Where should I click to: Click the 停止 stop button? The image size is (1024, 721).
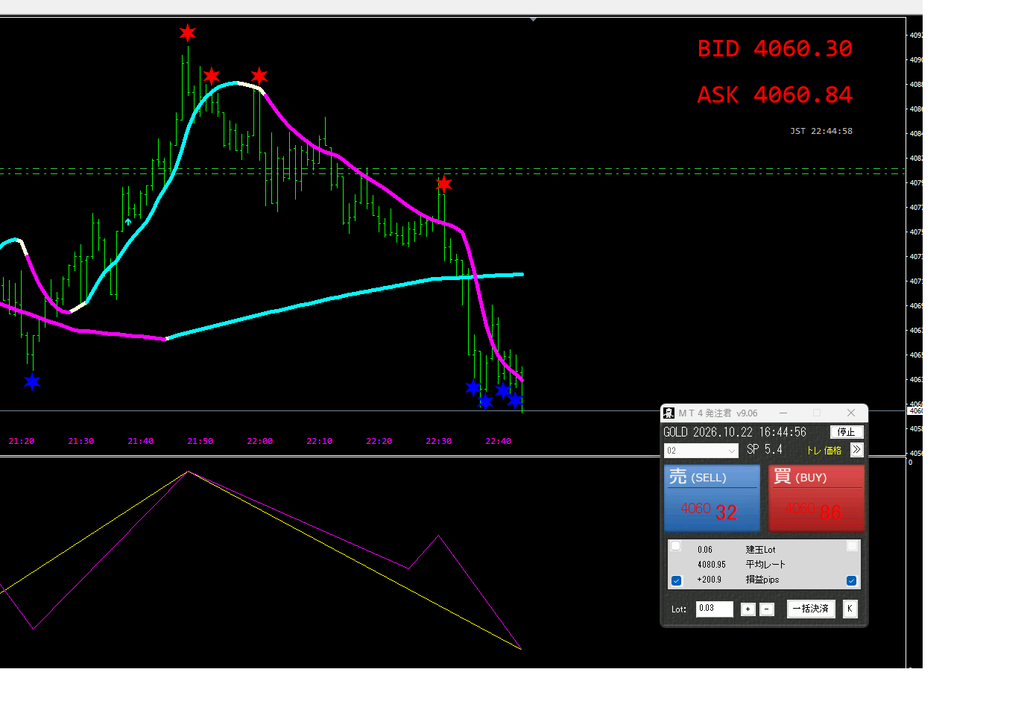point(846,432)
